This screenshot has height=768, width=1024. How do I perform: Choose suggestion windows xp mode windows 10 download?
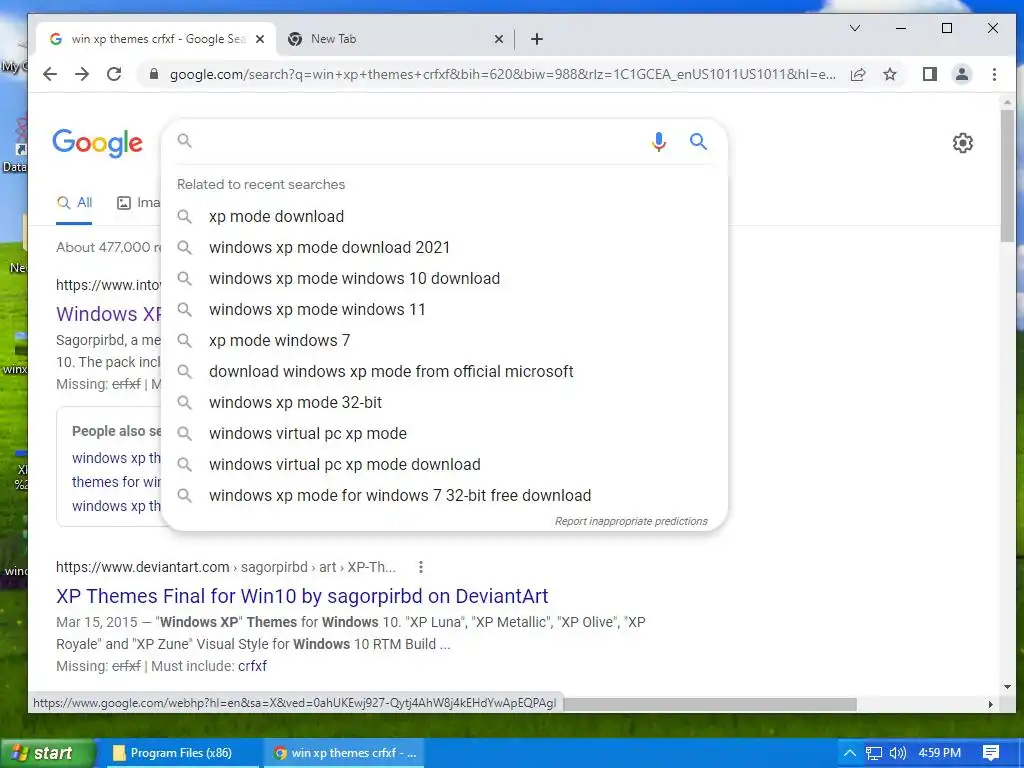(444, 278)
